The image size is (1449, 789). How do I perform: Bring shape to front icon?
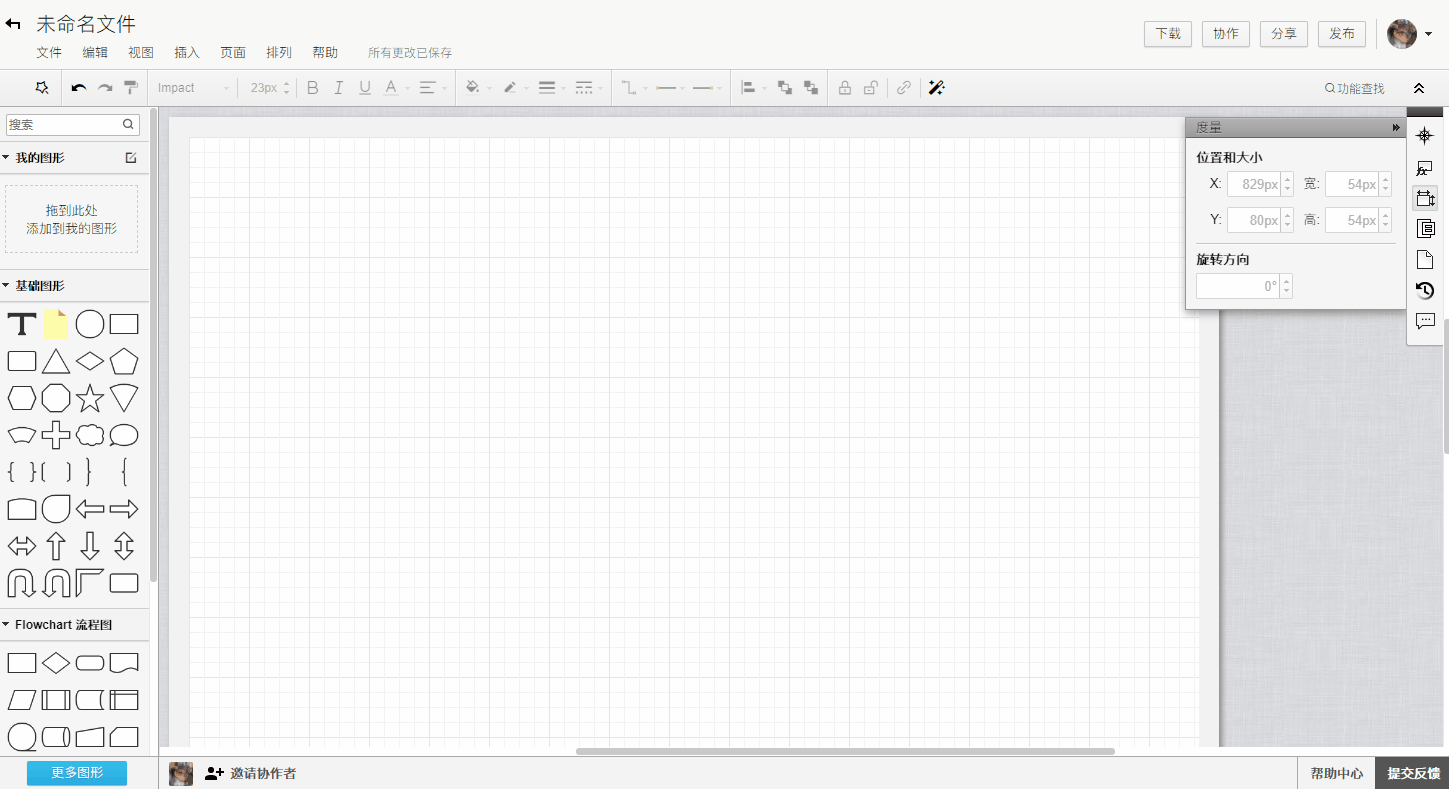[x=785, y=88]
